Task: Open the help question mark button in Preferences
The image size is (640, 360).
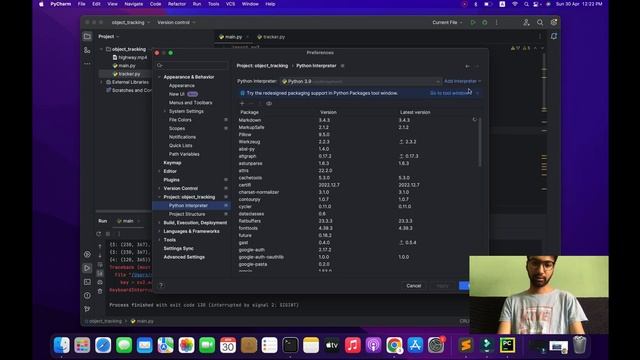Action: tap(161, 285)
